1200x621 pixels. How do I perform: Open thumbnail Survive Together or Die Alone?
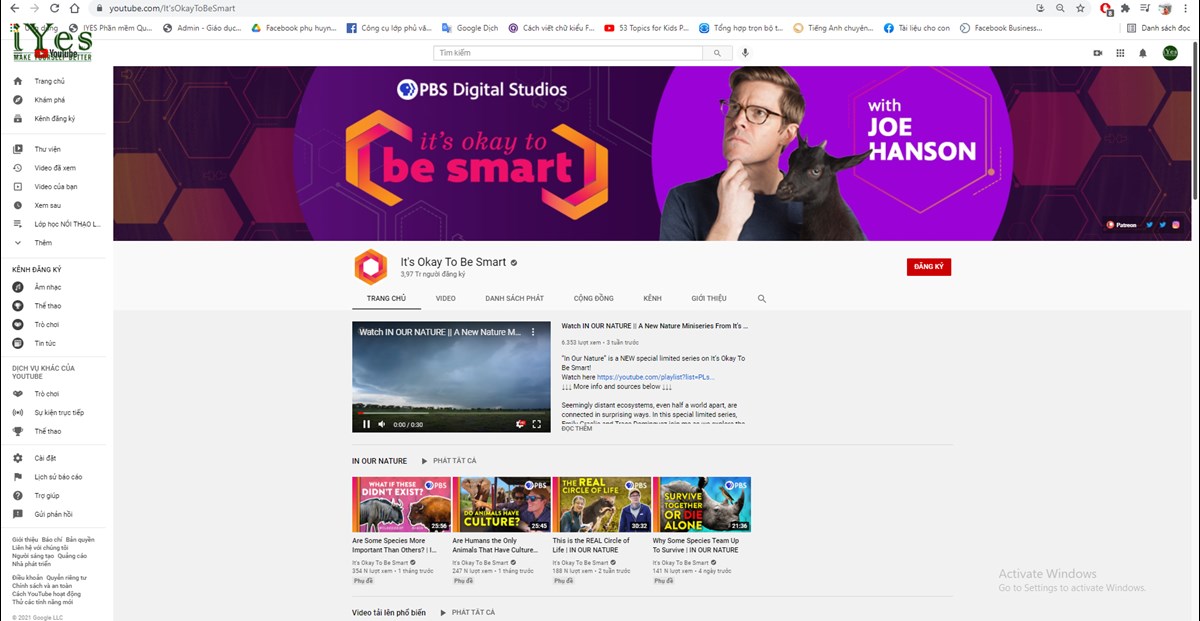[x=702, y=504]
